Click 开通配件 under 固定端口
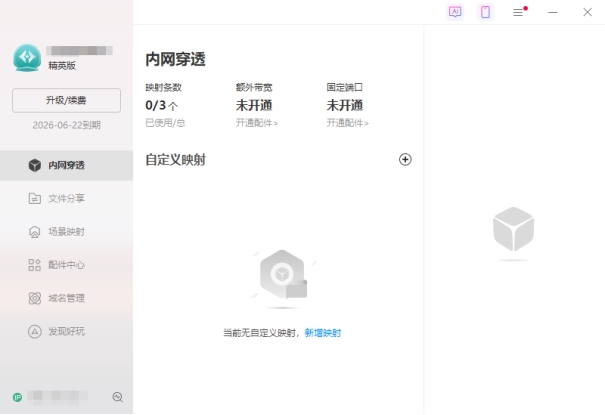 pyautogui.click(x=347, y=123)
